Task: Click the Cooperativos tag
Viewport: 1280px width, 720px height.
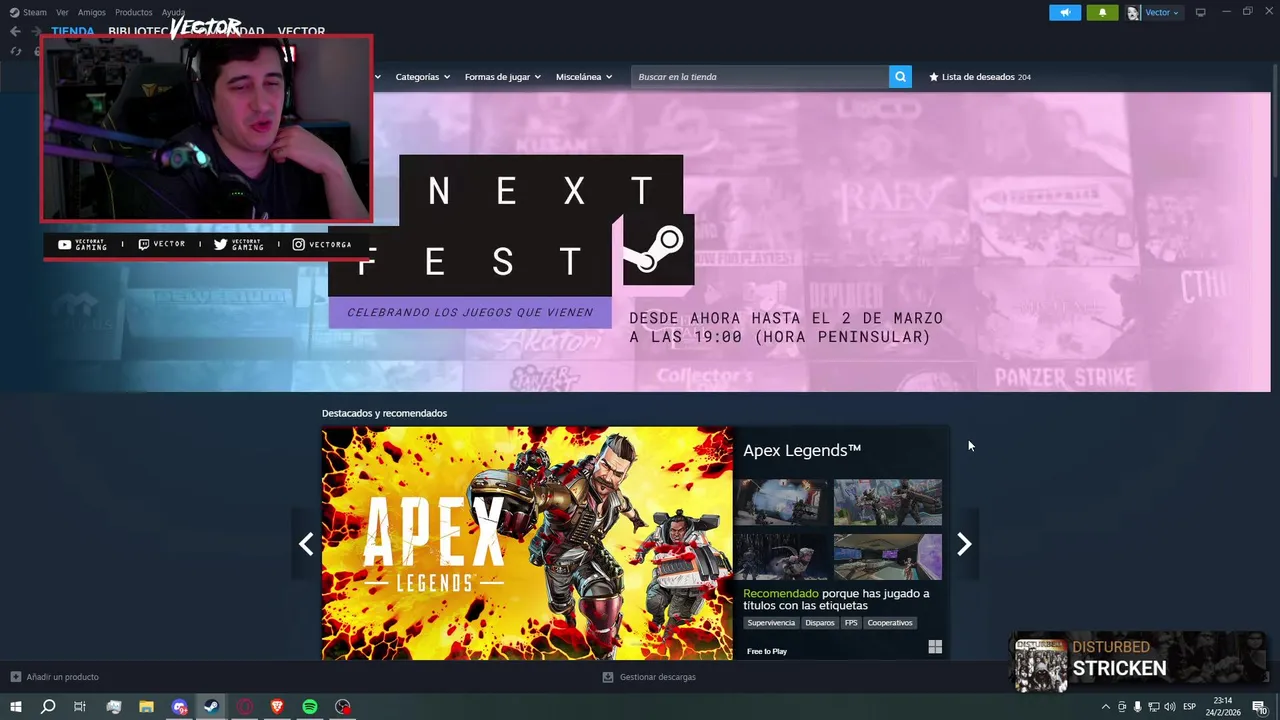Action: pos(890,622)
